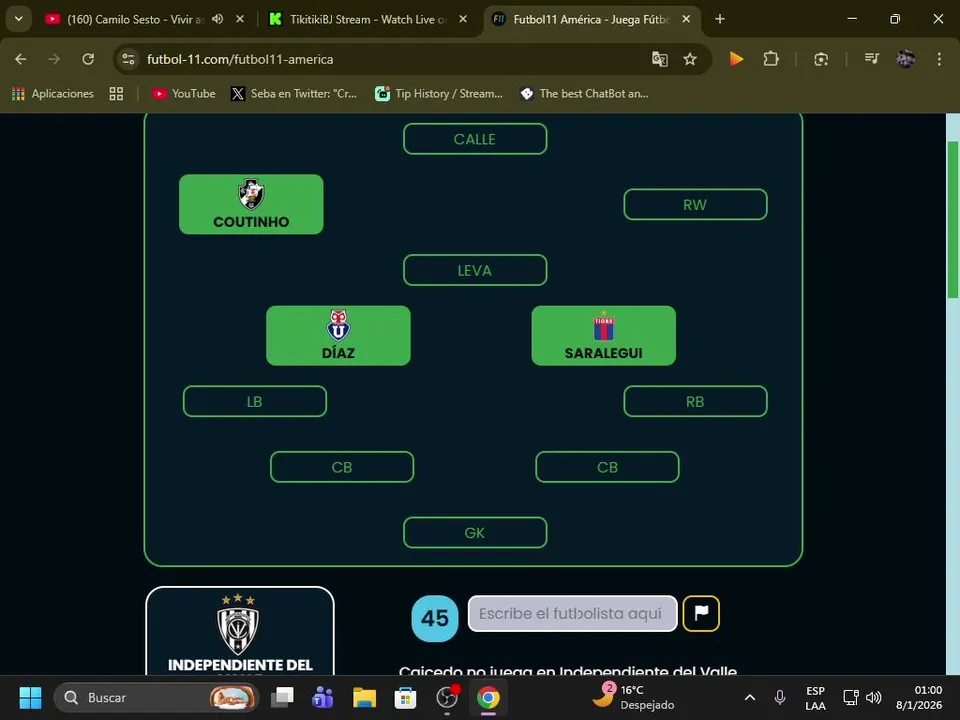This screenshot has height=720, width=960.
Task: Click the CALLE position slot
Action: [x=474, y=139]
